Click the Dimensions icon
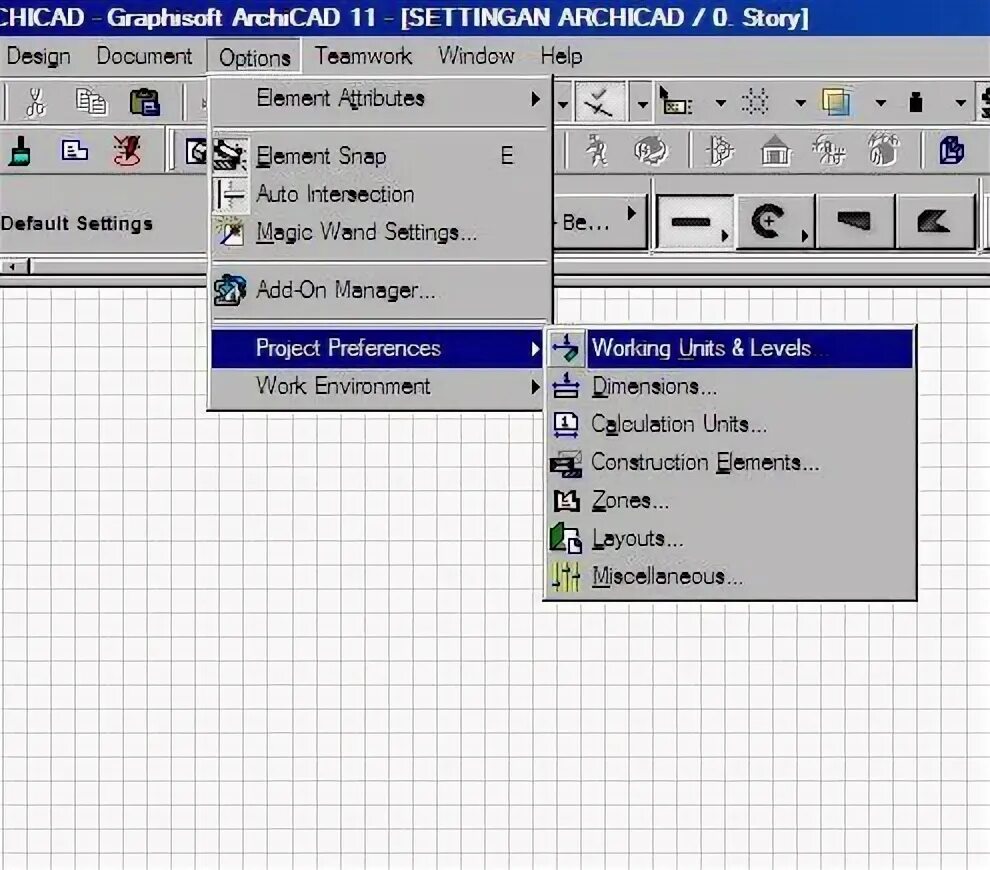This screenshot has width=990, height=870. pyautogui.click(x=565, y=386)
